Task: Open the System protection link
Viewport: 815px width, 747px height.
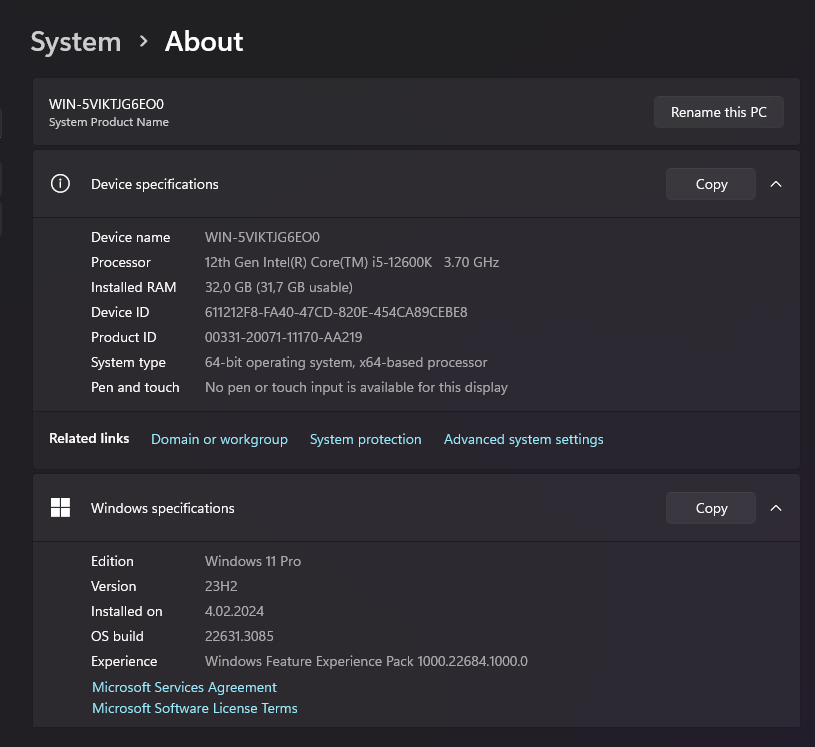Action: pos(365,439)
